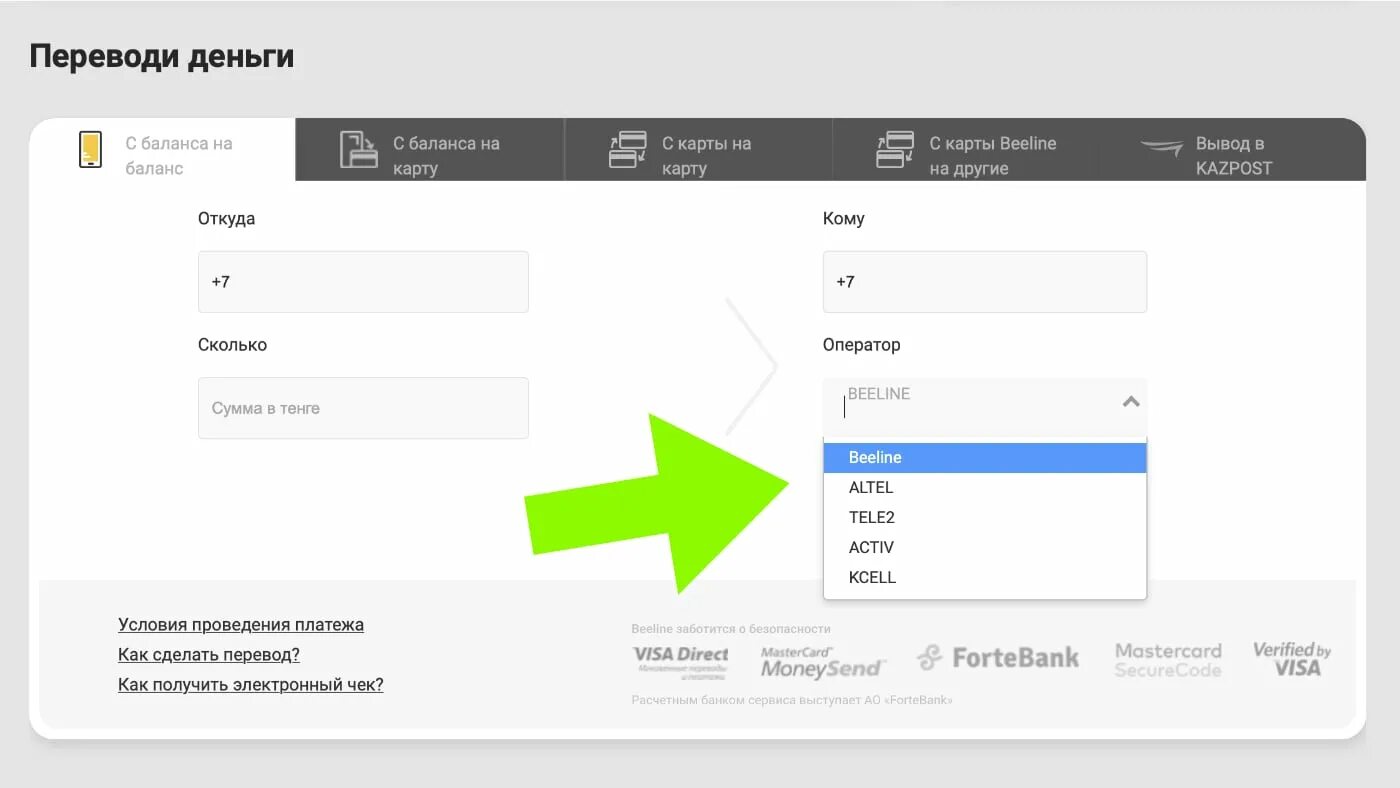Click the card-to-card transfer icon
This screenshot has height=788, width=1400.
click(628, 150)
